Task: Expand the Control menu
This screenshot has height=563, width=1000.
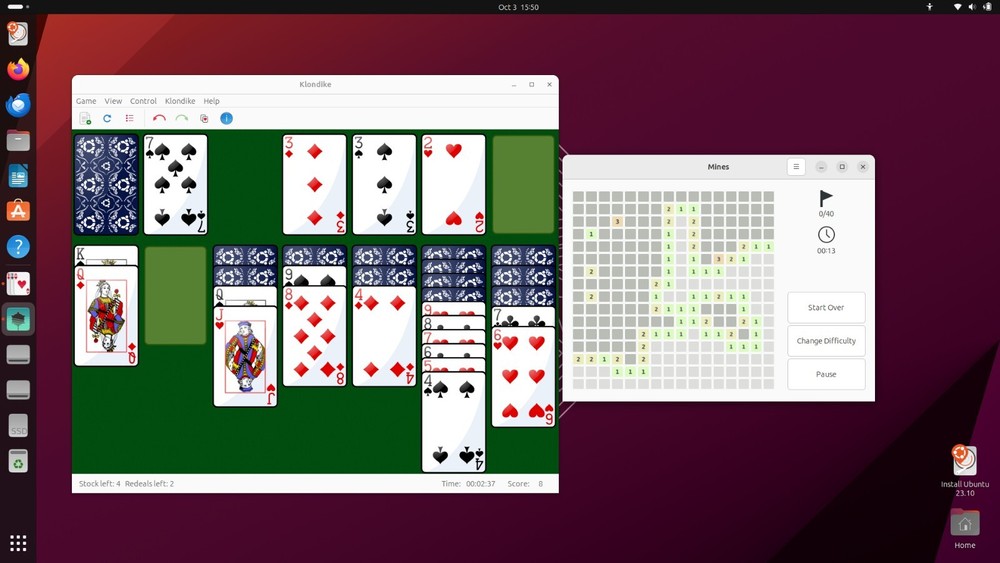Action: tap(143, 101)
